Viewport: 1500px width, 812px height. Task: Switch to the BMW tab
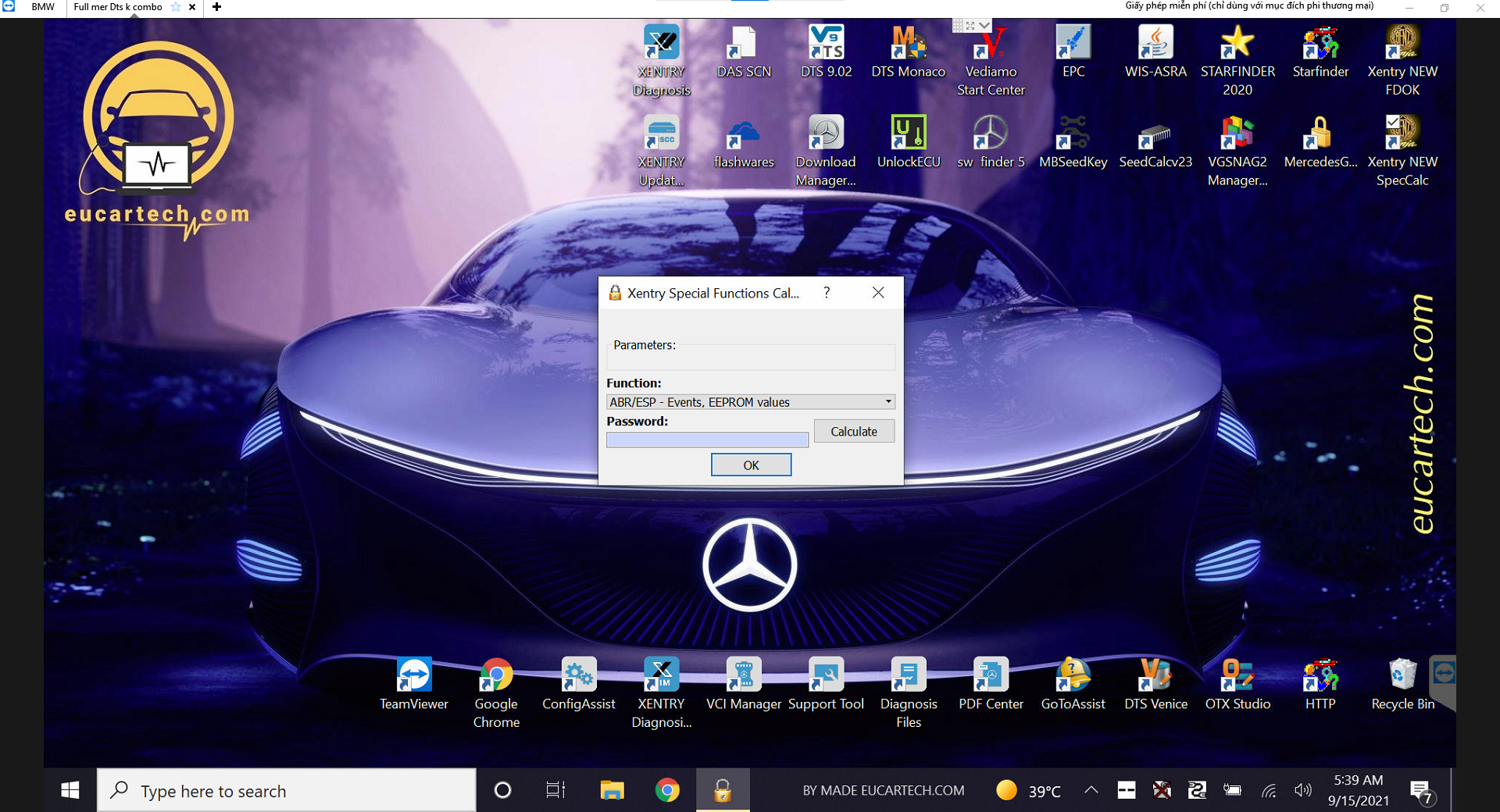pyautogui.click(x=43, y=7)
